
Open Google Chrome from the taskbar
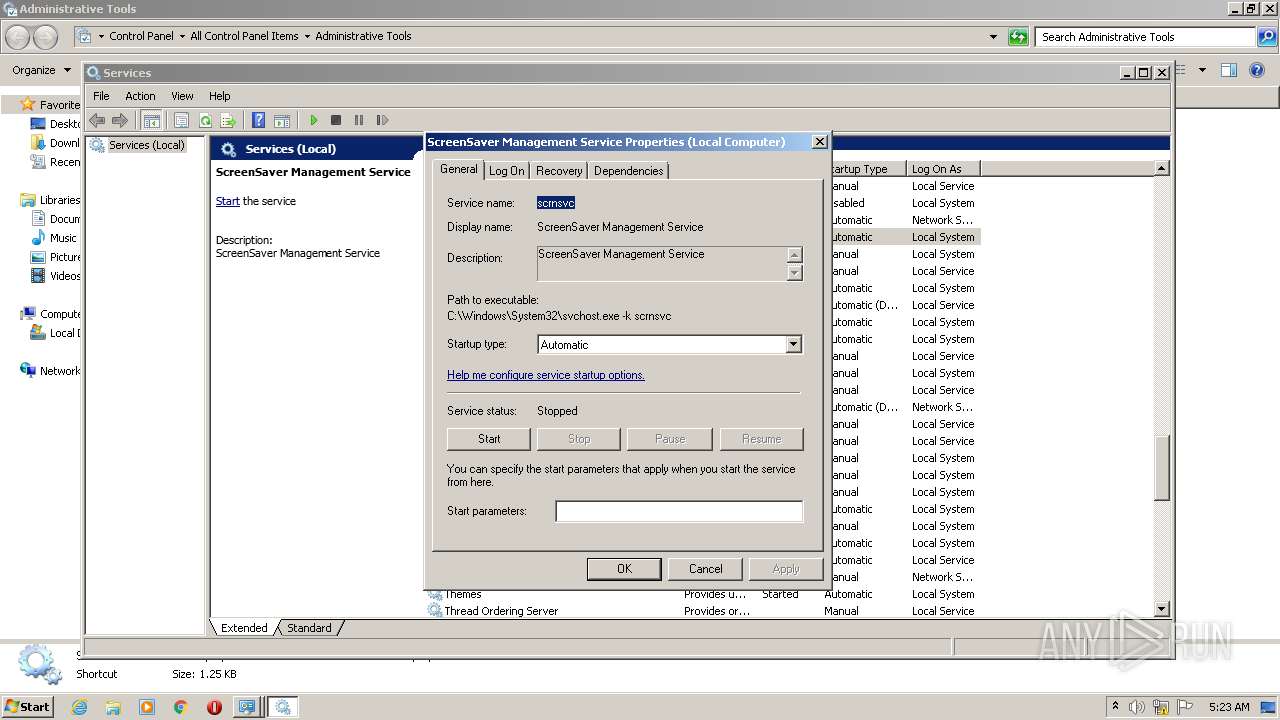tap(180, 707)
